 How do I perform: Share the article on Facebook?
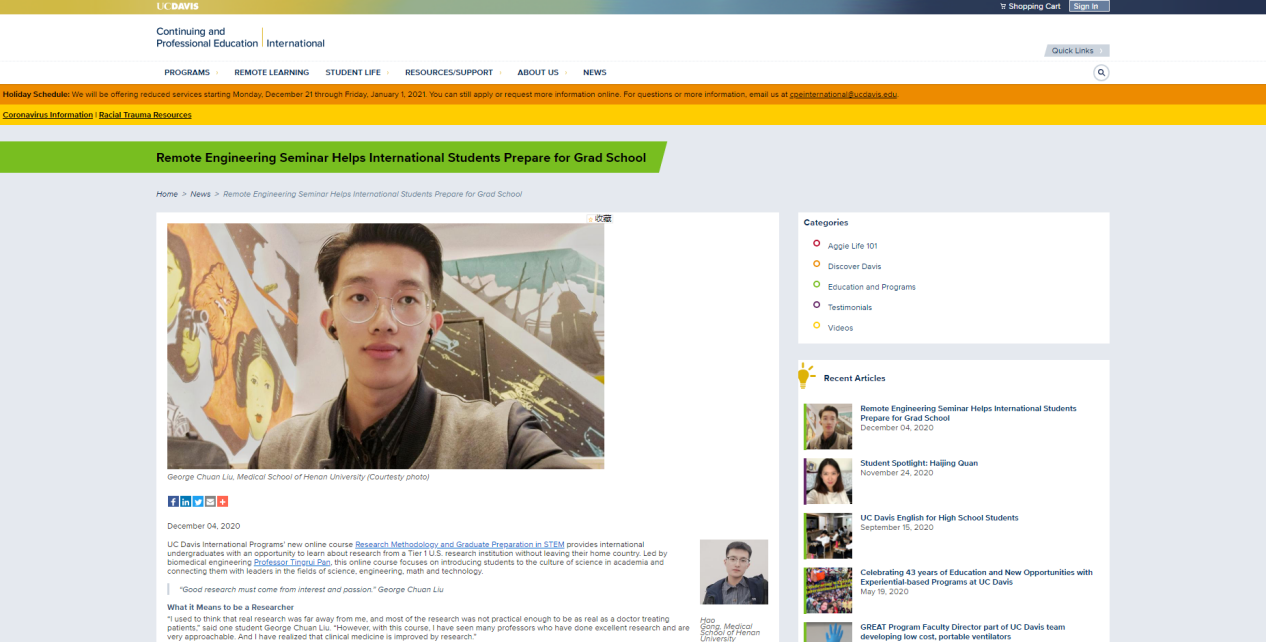point(173,502)
